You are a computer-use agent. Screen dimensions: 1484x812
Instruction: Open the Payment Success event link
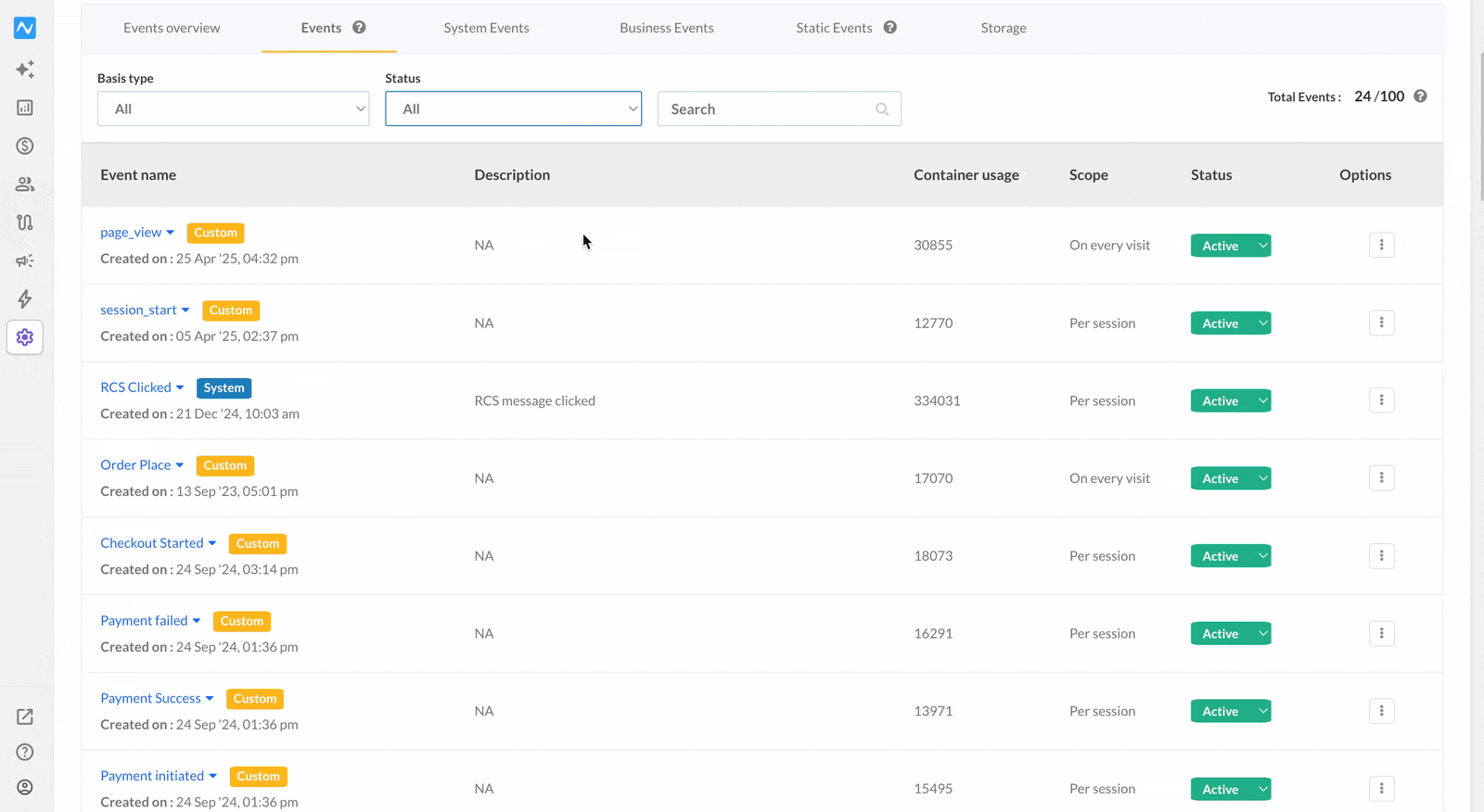click(150, 699)
